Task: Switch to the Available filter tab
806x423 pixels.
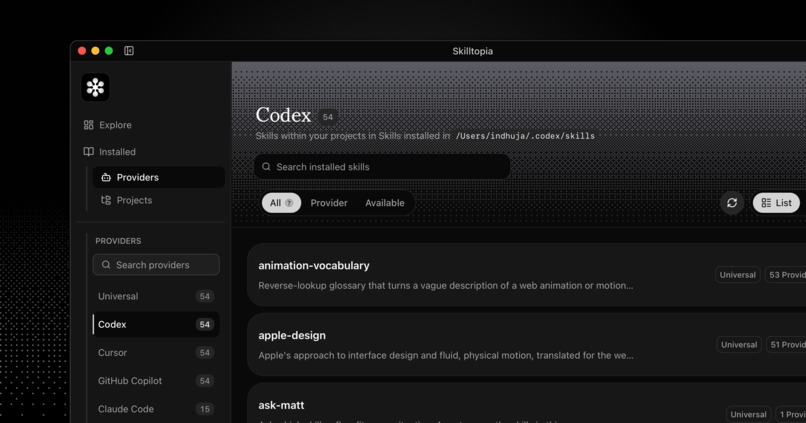Action: click(x=385, y=203)
